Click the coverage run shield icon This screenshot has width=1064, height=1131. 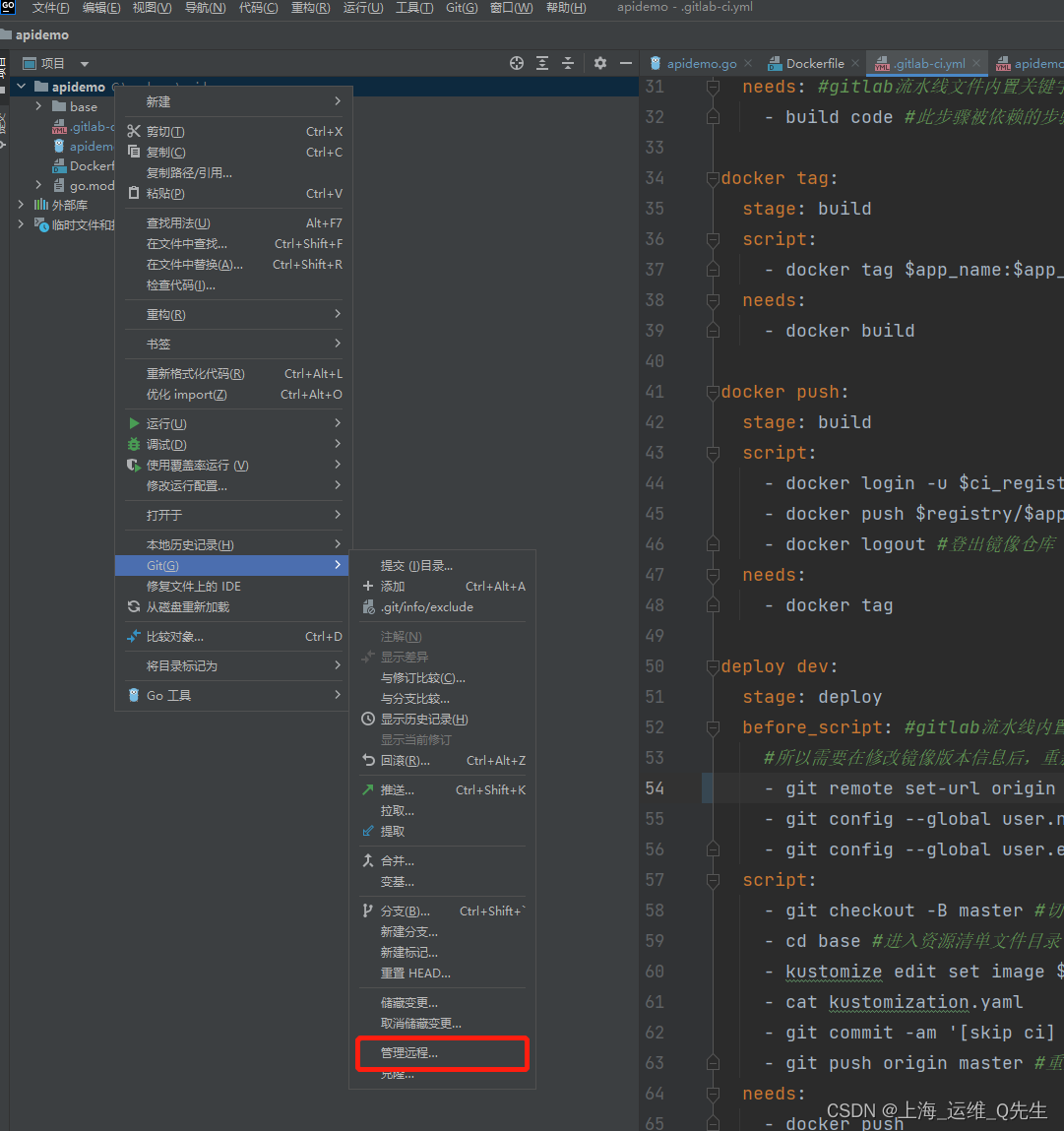134,466
